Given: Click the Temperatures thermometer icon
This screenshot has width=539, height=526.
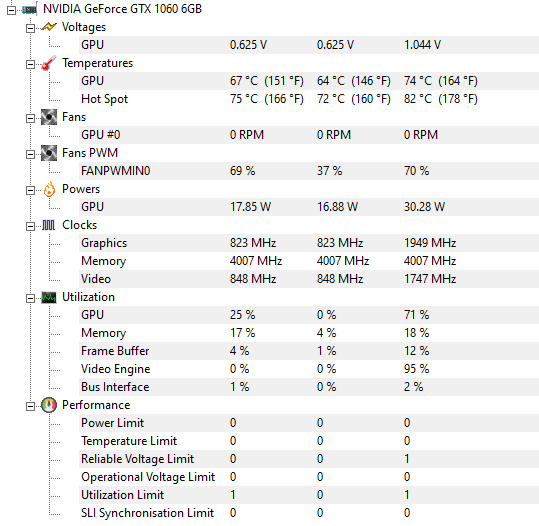Looking at the screenshot, I should [x=49, y=63].
